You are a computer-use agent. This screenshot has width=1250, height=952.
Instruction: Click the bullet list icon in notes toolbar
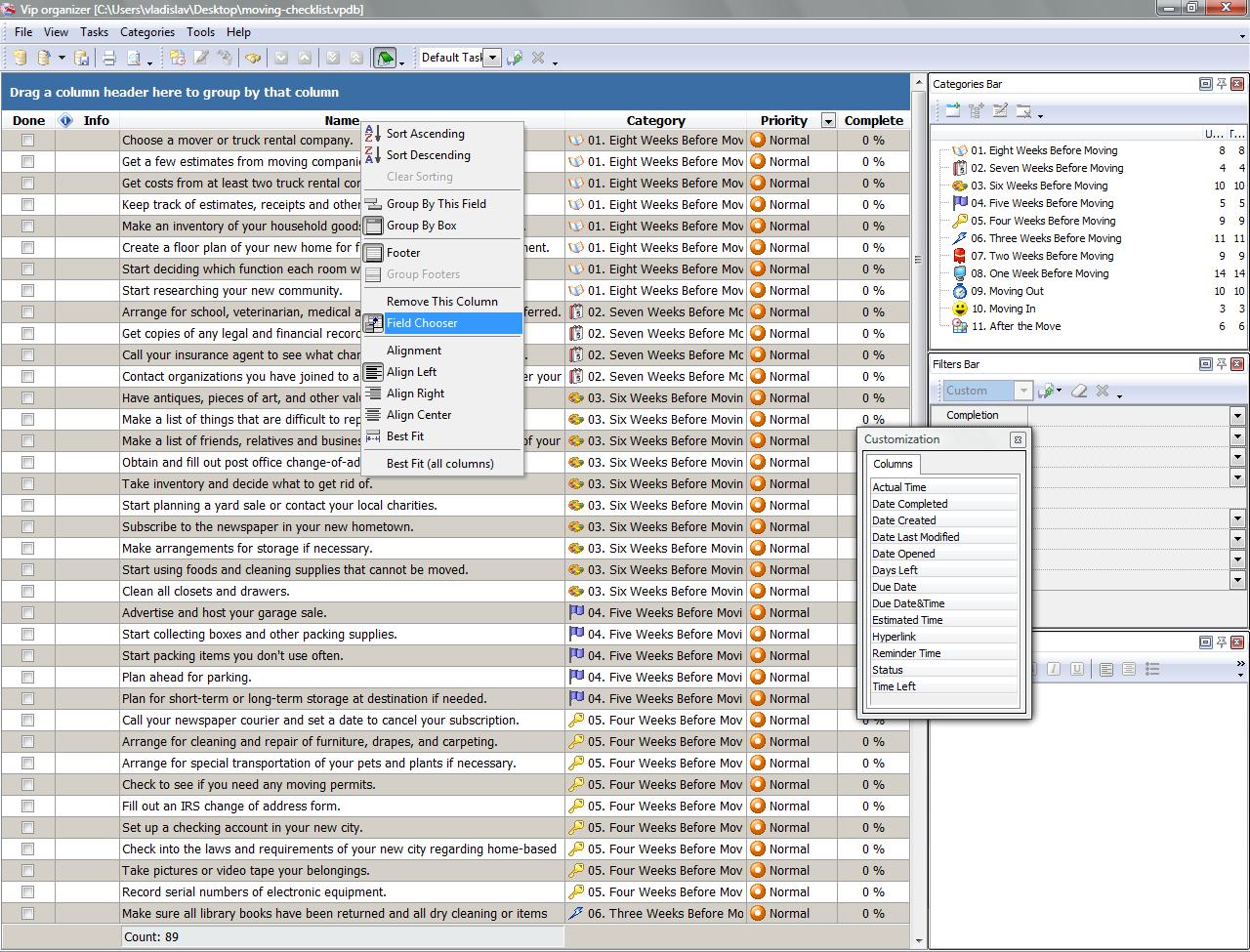point(1152,669)
